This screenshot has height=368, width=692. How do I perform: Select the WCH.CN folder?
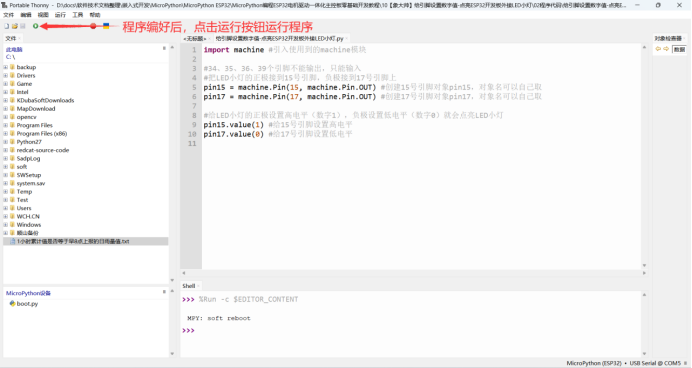tap(28, 216)
